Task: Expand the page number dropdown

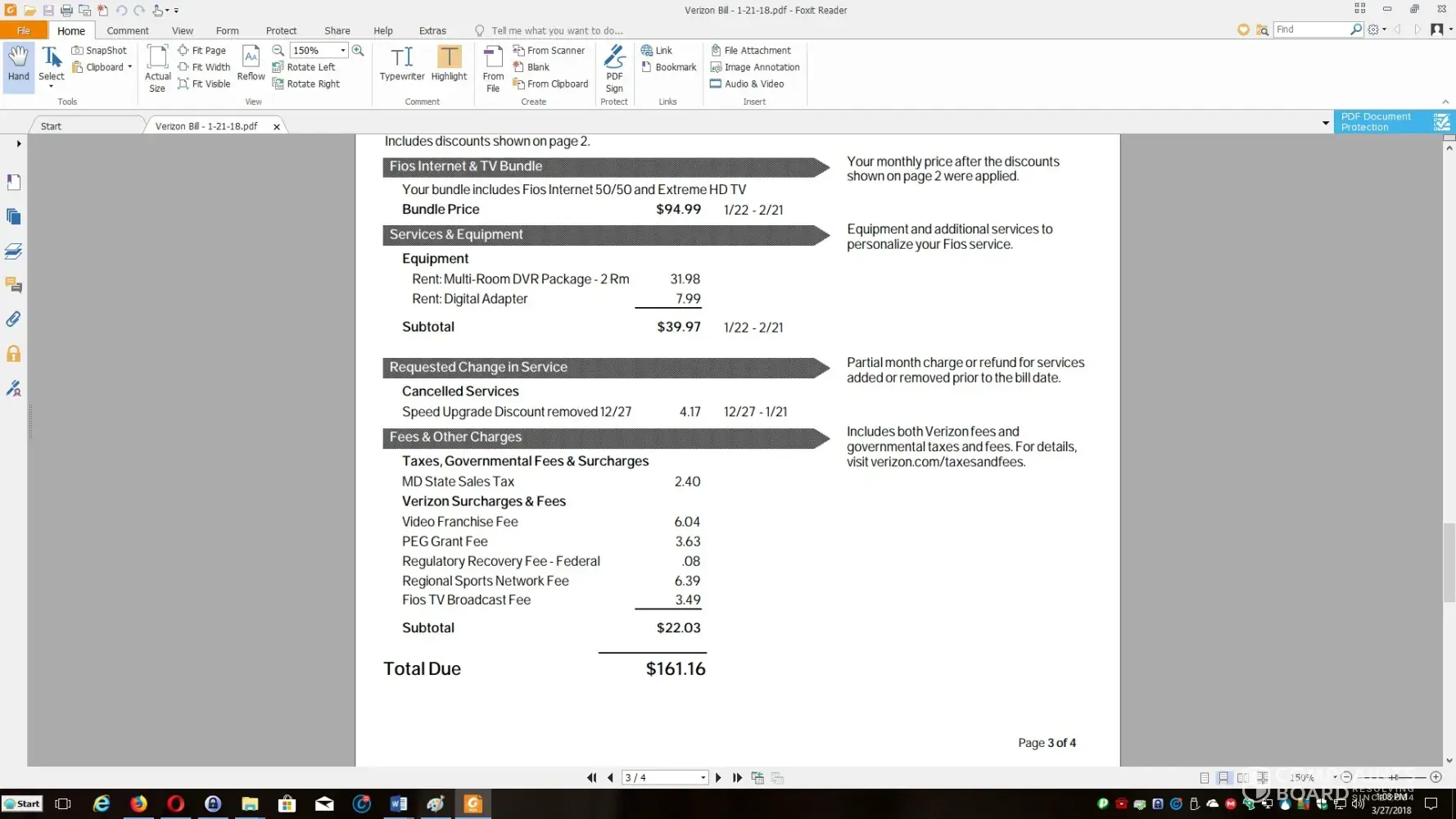Action: pyautogui.click(x=703, y=777)
